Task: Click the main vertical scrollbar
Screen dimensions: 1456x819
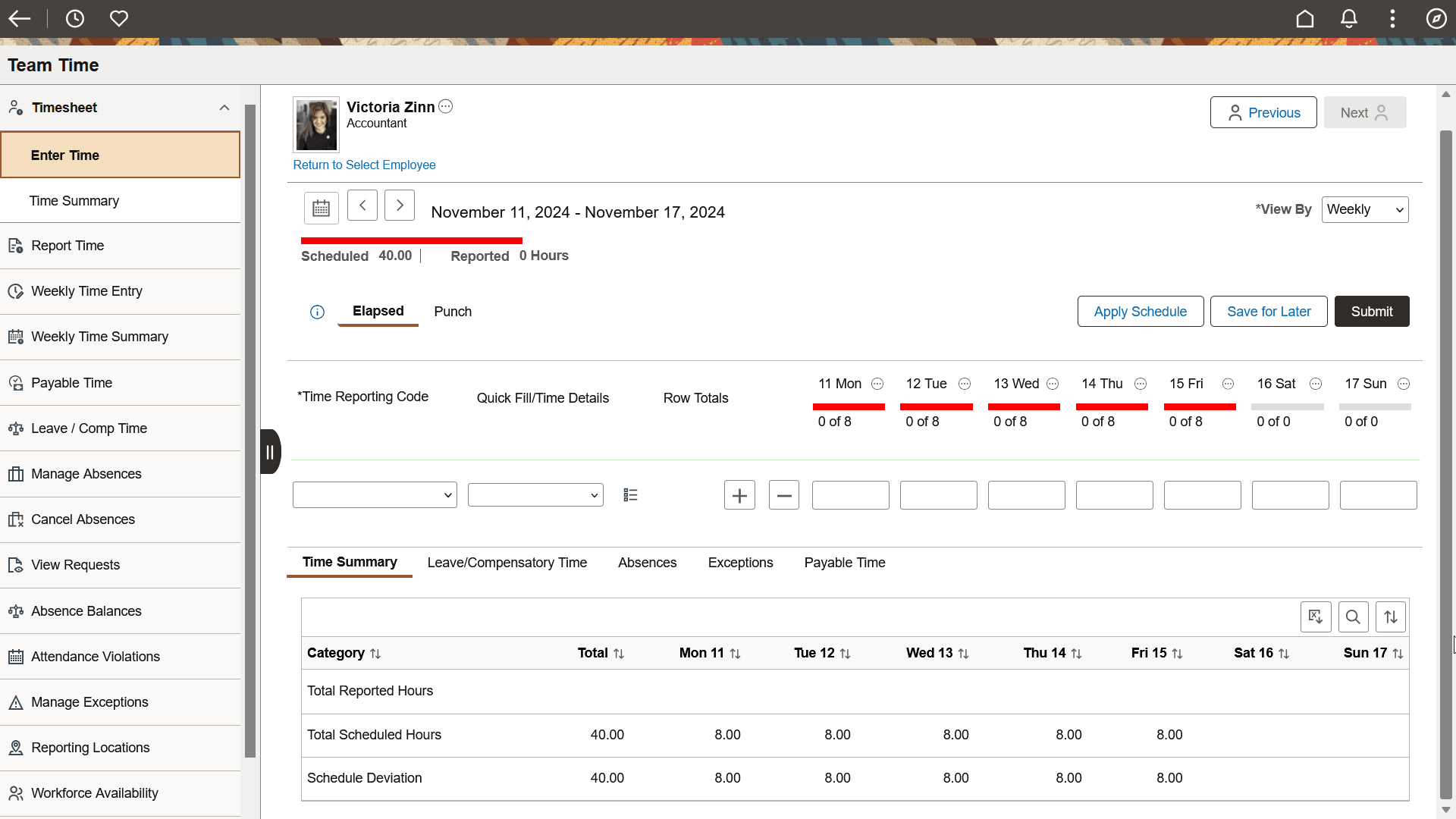Action: [x=1445, y=455]
